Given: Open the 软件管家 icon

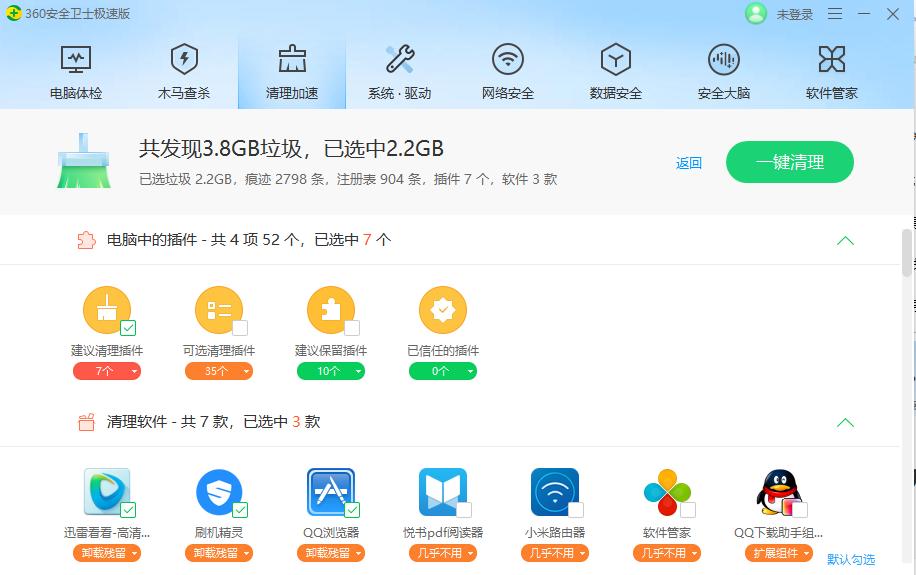Looking at the screenshot, I should [832, 59].
